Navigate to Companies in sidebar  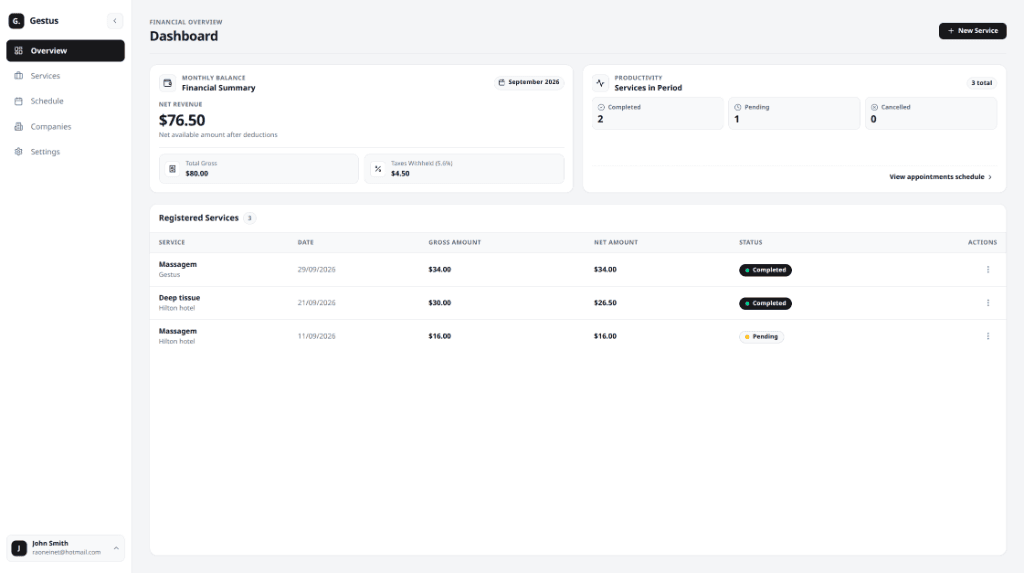click(65, 126)
